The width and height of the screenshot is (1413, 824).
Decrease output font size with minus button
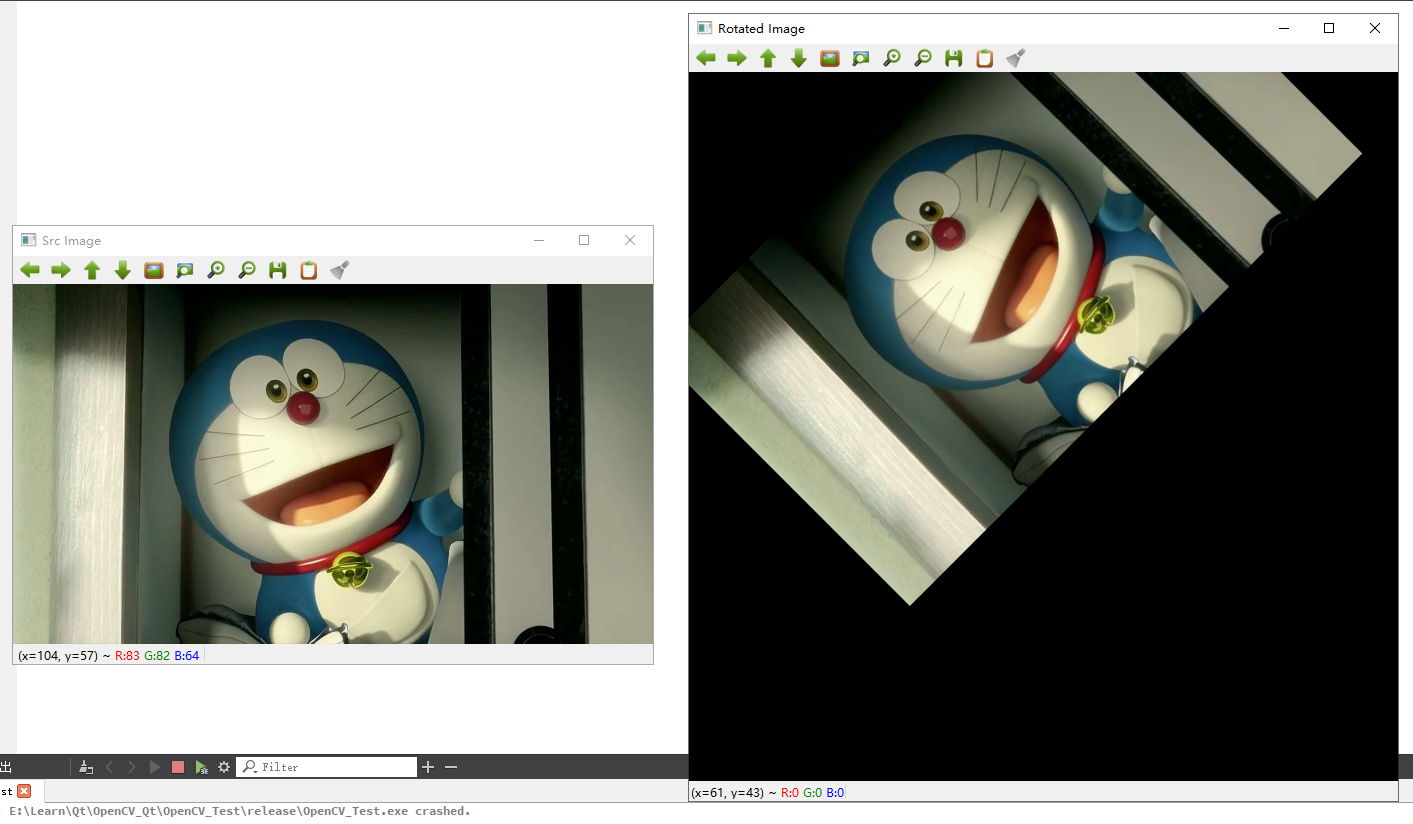(x=451, y=767)
